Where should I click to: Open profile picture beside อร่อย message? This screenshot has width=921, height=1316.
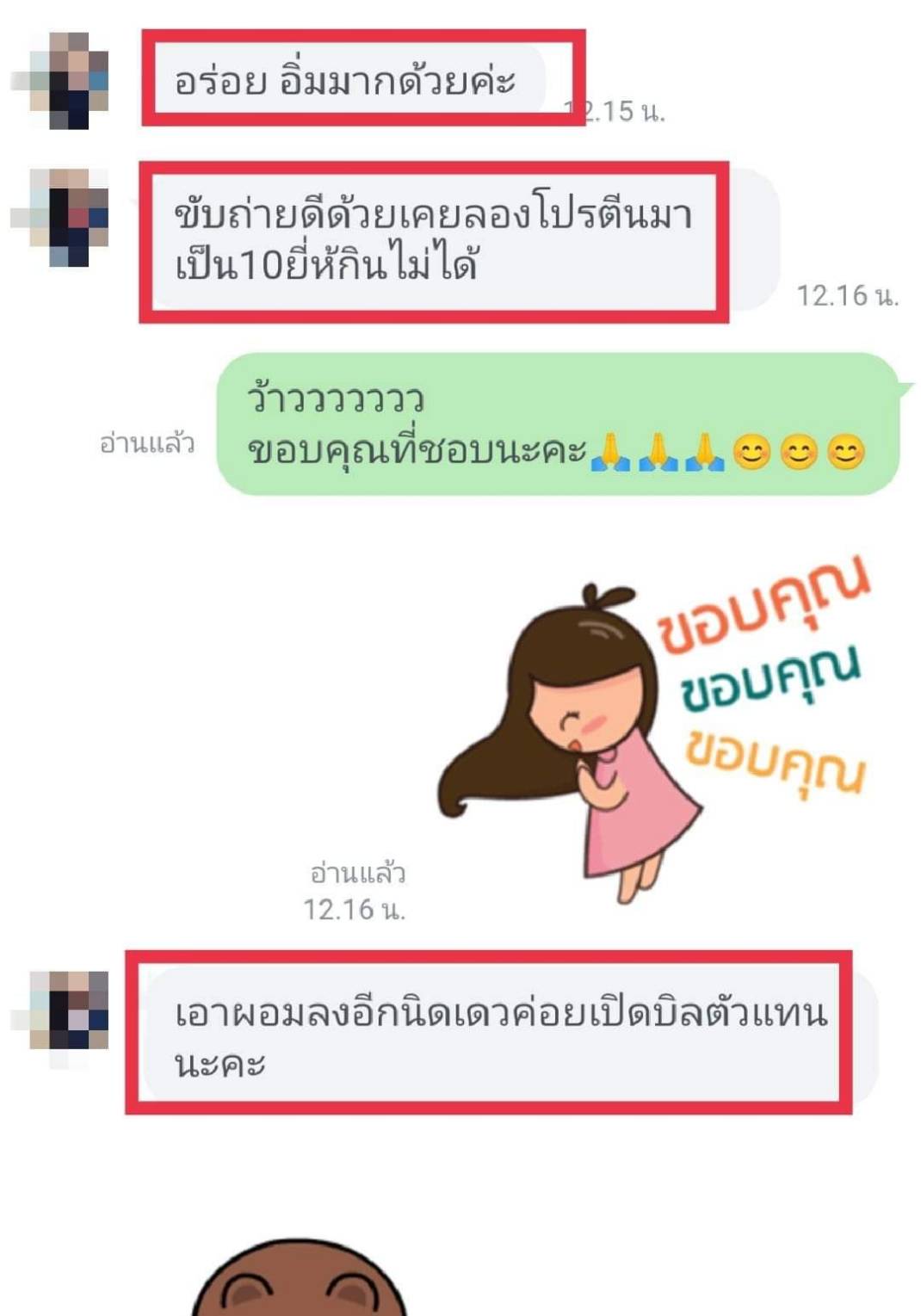[70, 80]
